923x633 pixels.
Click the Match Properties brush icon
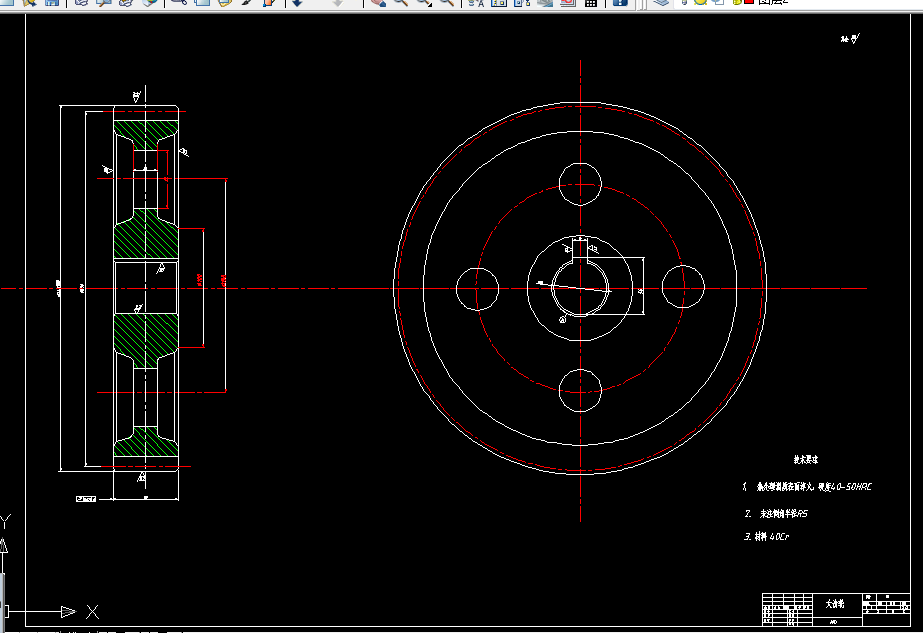pos(247,2)
